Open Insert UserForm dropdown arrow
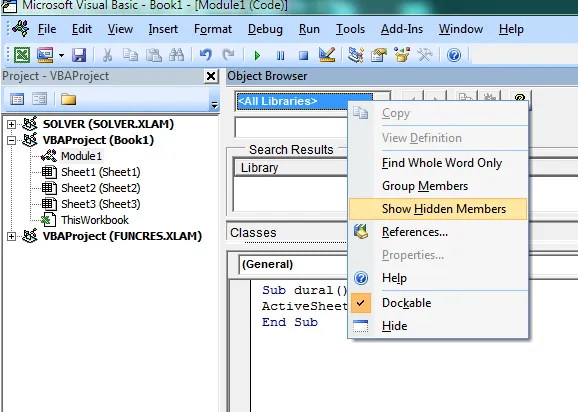Image resolution: width=578 pixels, height=412 pixels. pos(61,56)
